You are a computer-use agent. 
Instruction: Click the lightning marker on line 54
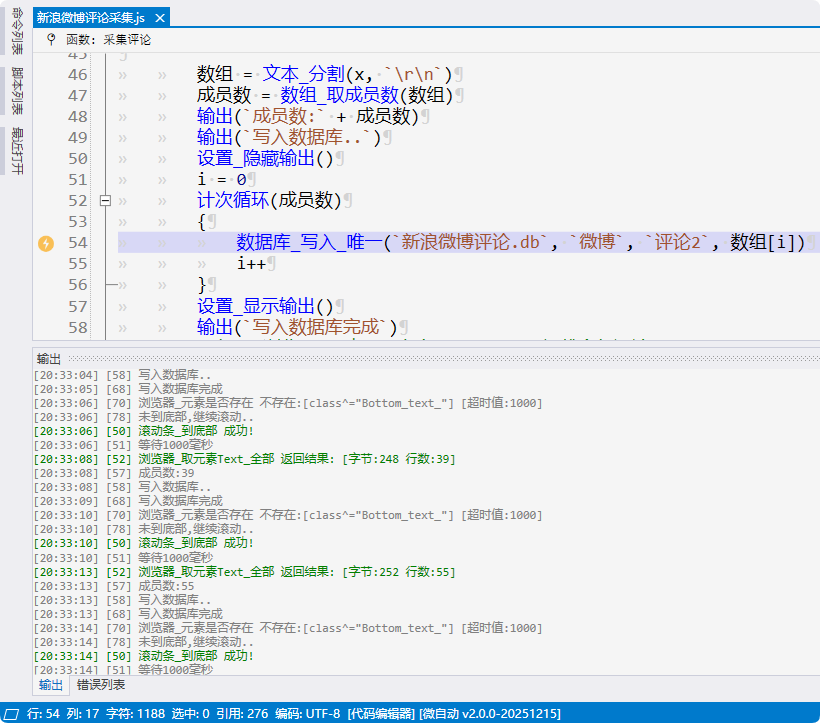46,243
